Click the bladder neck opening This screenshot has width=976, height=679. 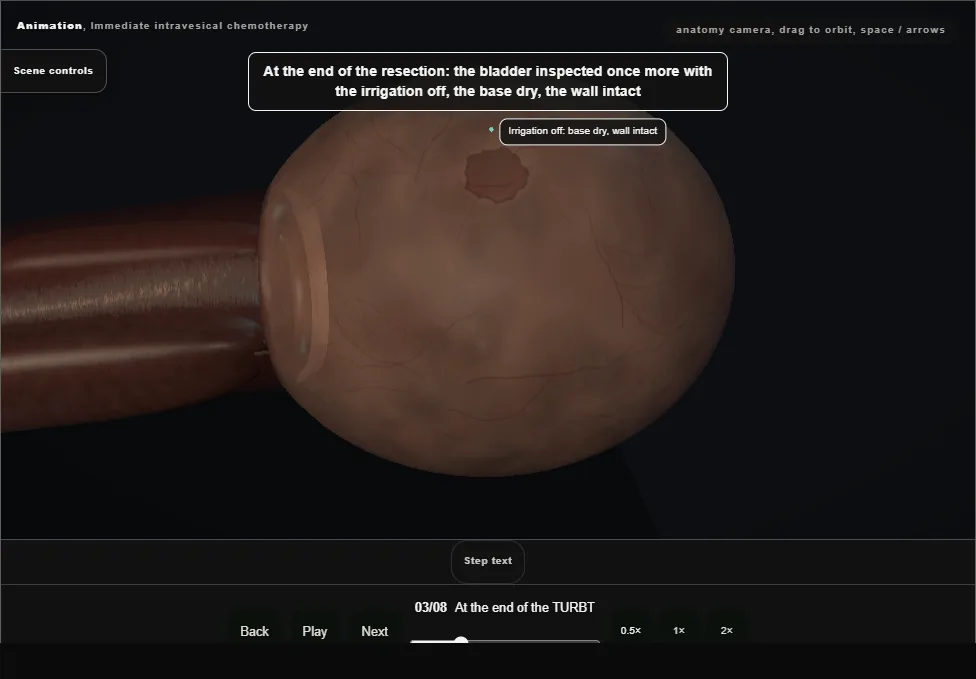point(294,288)
